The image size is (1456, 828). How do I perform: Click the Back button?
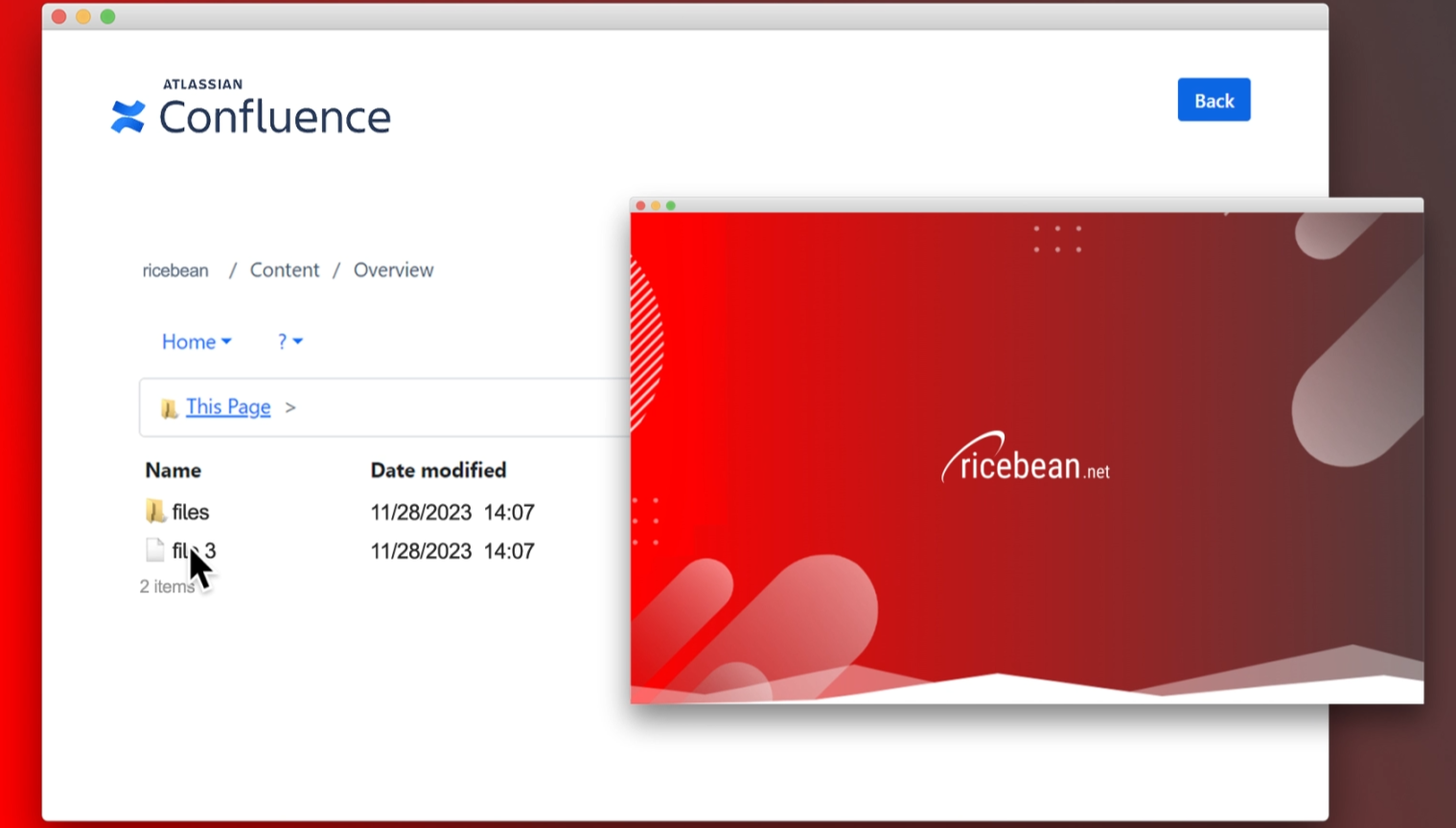pyautogui.click(x=1213, y=100)
